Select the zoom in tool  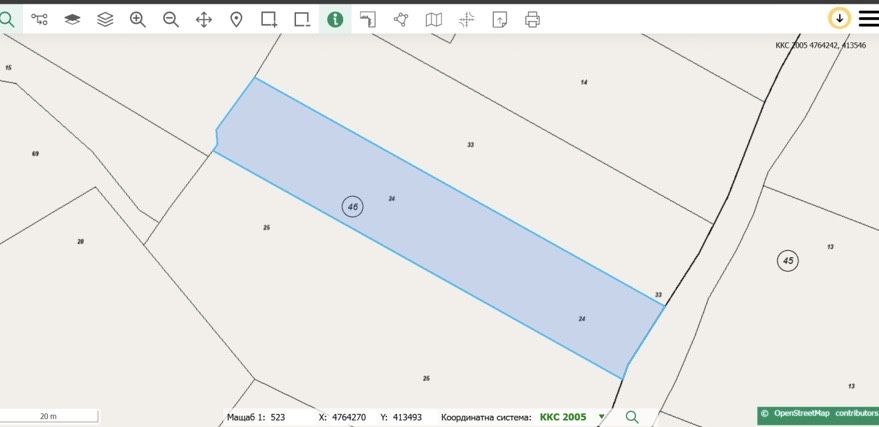pos(138,20)
